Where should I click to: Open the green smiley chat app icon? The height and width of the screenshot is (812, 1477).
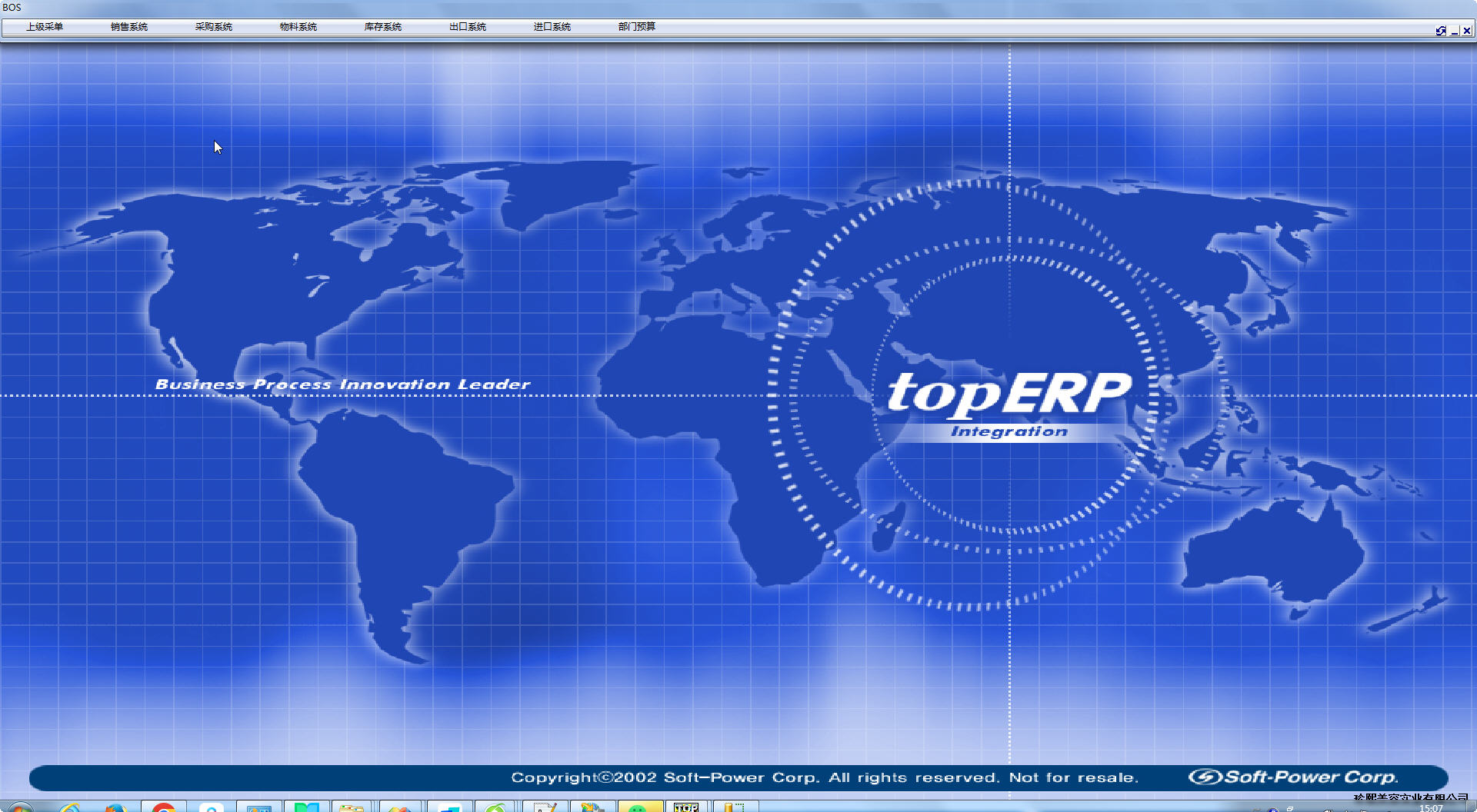pos(638,807)
